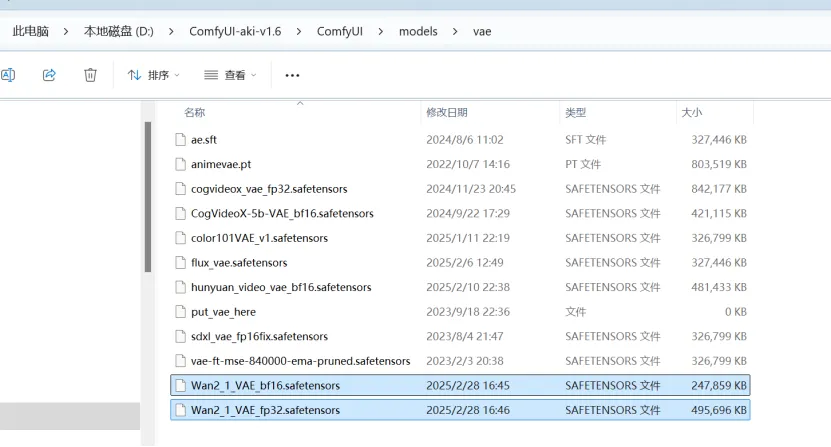Go to ComfyUI-aki-v1.6 breadcrumb folder

tap(235, 31)
